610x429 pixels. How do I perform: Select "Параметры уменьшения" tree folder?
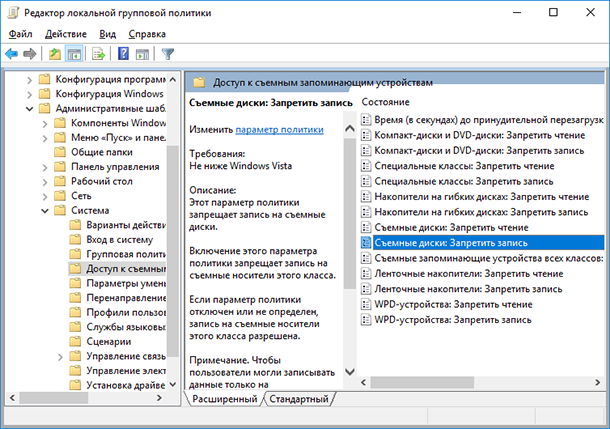click(x=126, y=283)
